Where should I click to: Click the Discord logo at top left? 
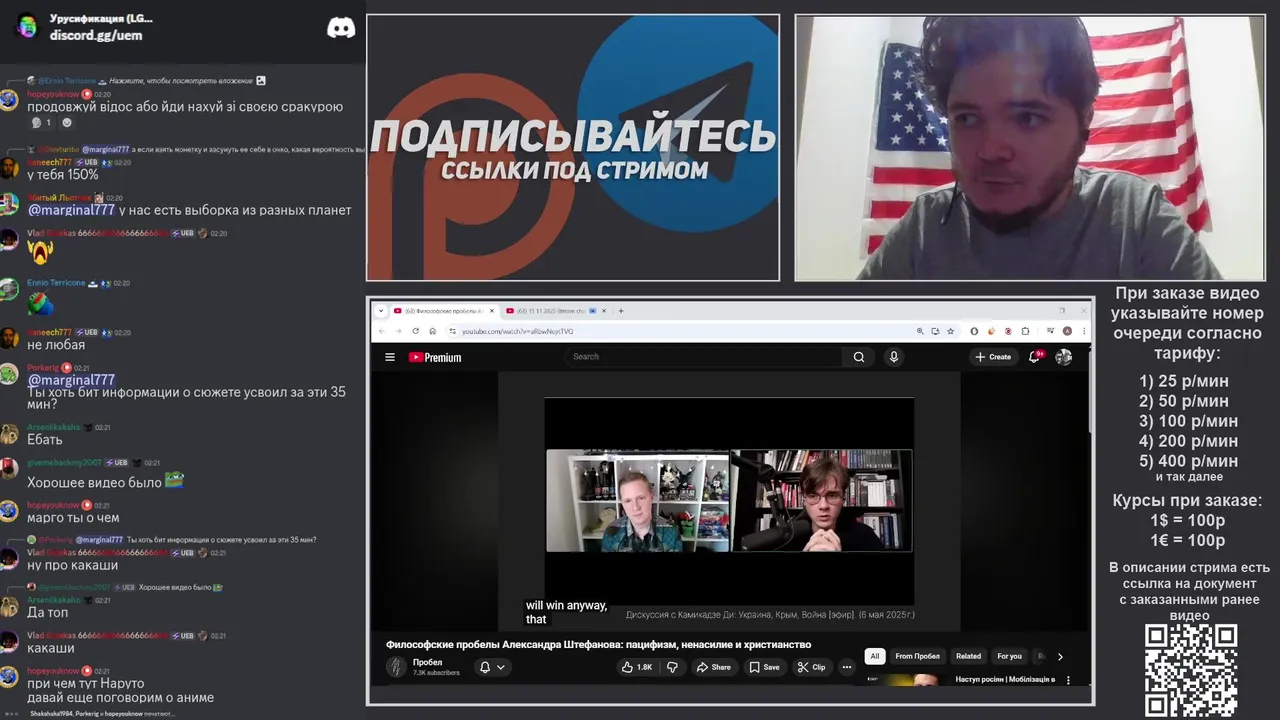[341, 28]
